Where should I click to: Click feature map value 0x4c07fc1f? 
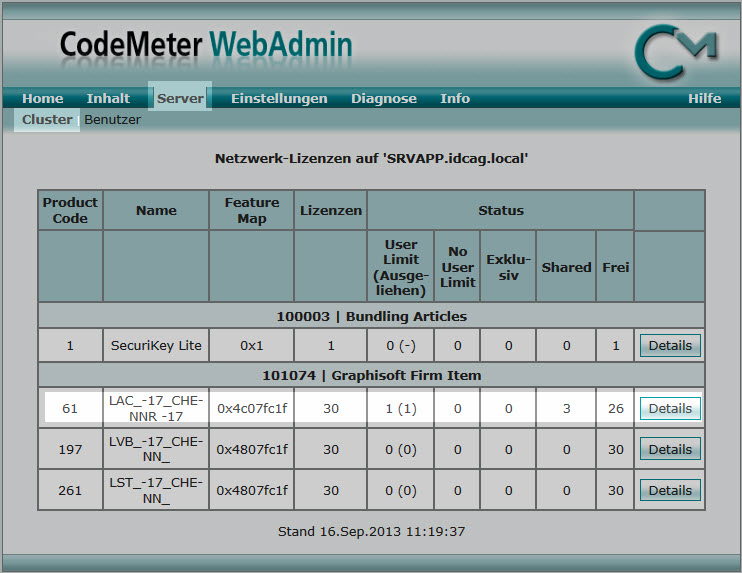tap(252, 408)
